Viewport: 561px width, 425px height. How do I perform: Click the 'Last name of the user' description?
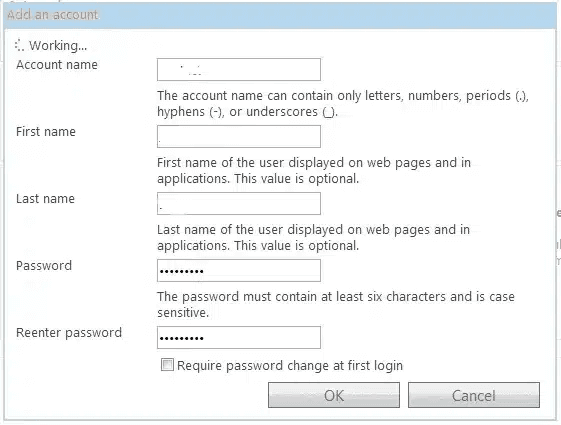point(313,238)
